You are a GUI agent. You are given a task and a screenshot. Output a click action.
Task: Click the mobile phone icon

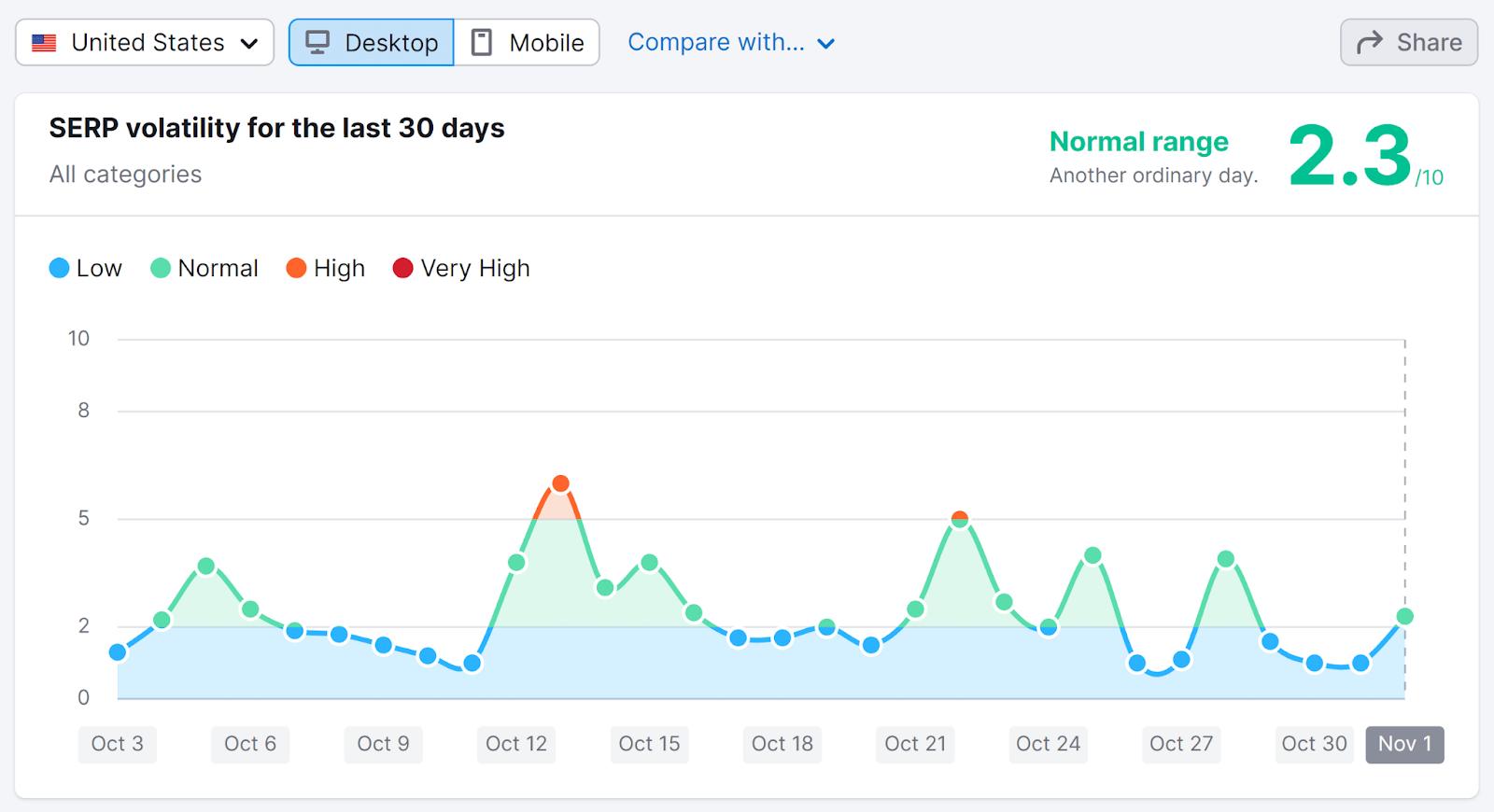[x=481, y=43]
